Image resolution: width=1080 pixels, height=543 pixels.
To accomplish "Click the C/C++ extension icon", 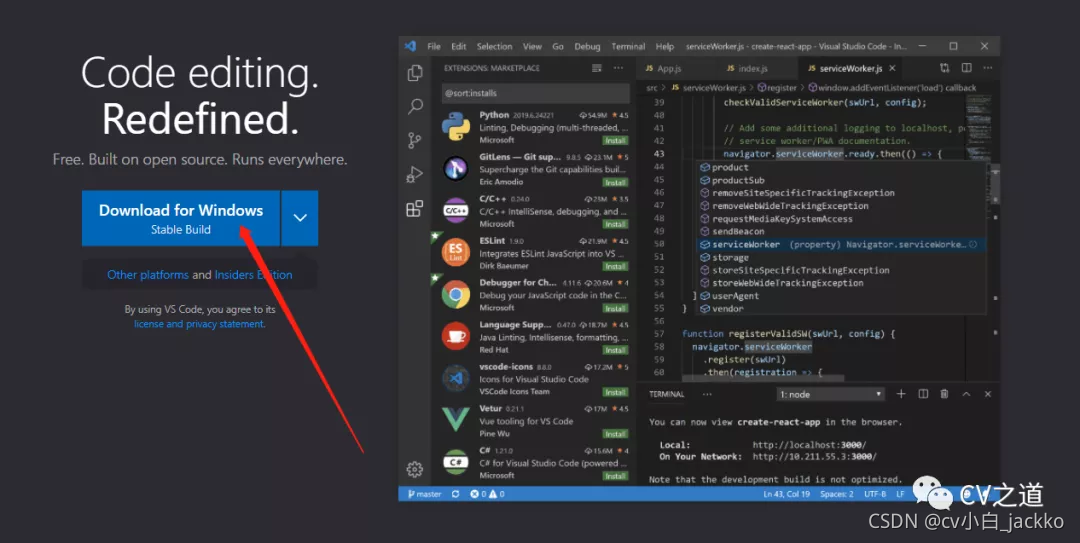I will [456, 210].
